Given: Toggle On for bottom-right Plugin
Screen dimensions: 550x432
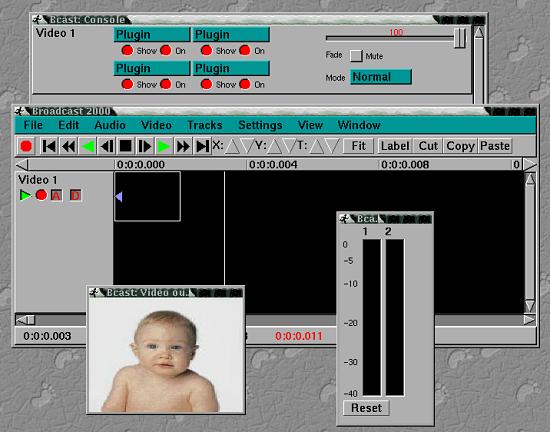Looking at the screenshot, I should pos(245,84).
